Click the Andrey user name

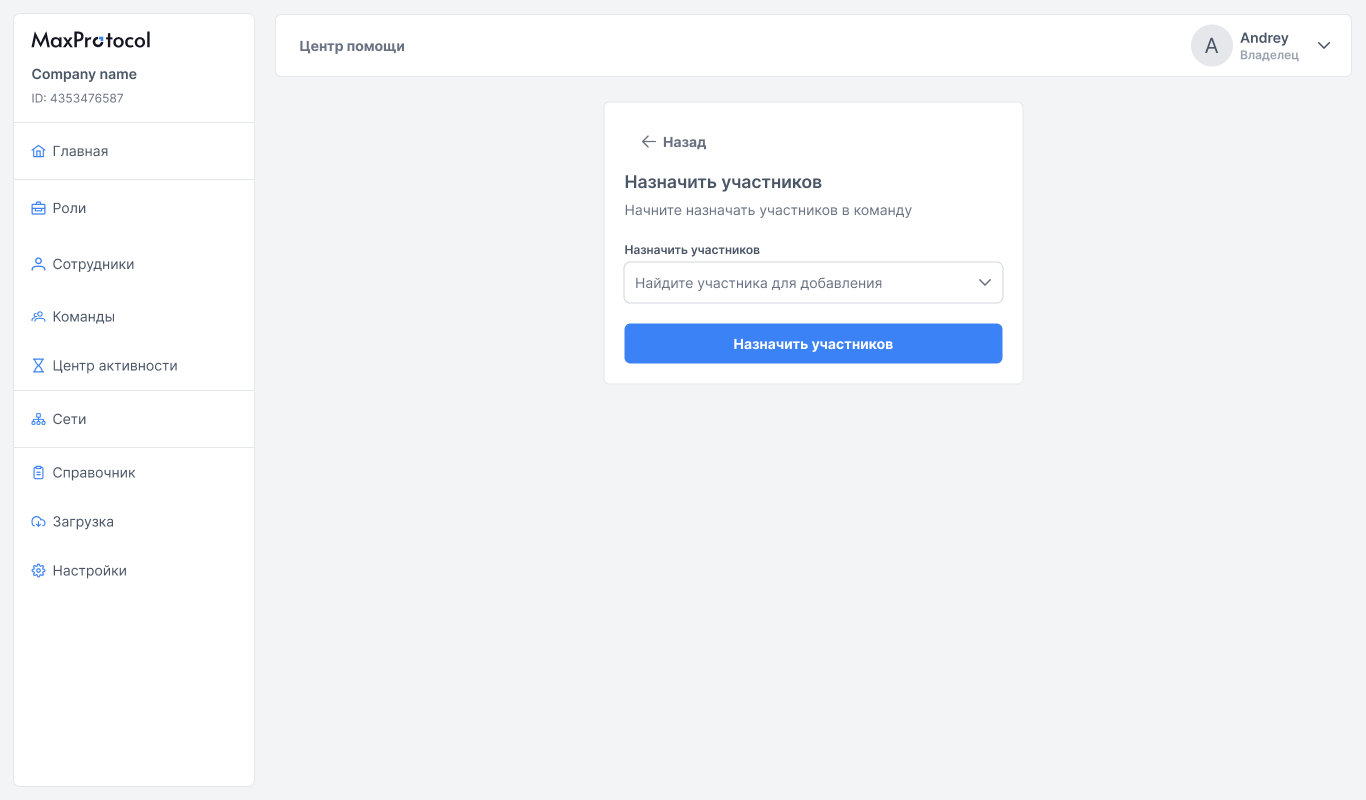pyautogui.click(x=1264, y=38)
